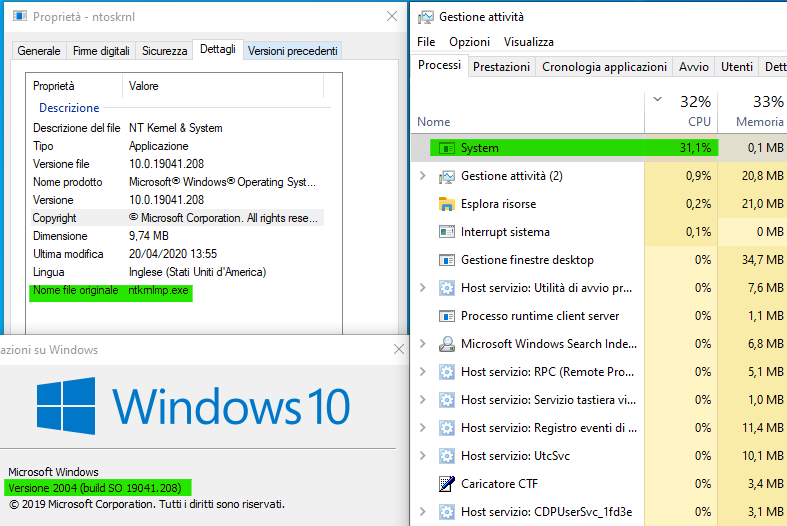This screenshot has height=526, width=787.
Task: Click the Interrupt sistema process icon
Action: click(x=447, y=232)
